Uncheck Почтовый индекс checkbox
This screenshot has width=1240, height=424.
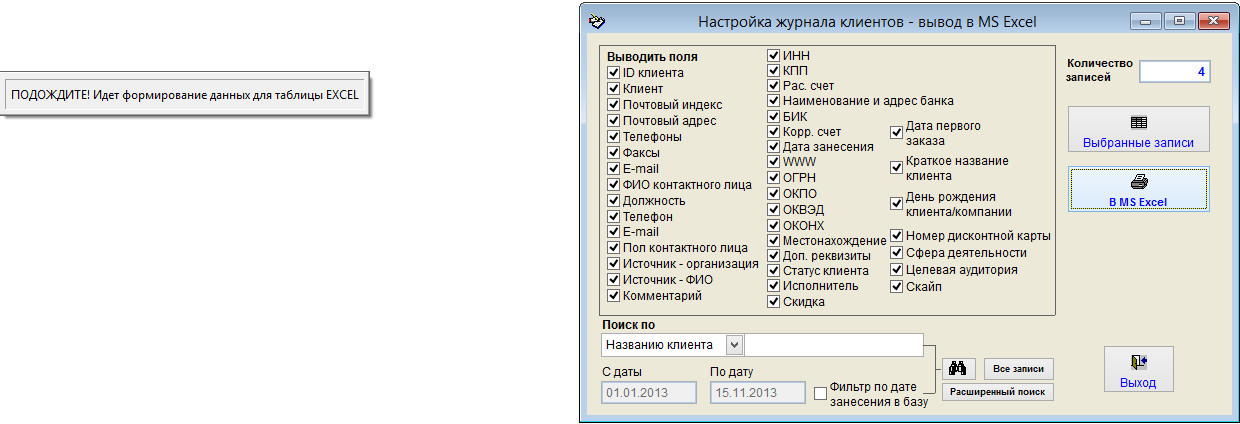(x=614, y=105)
